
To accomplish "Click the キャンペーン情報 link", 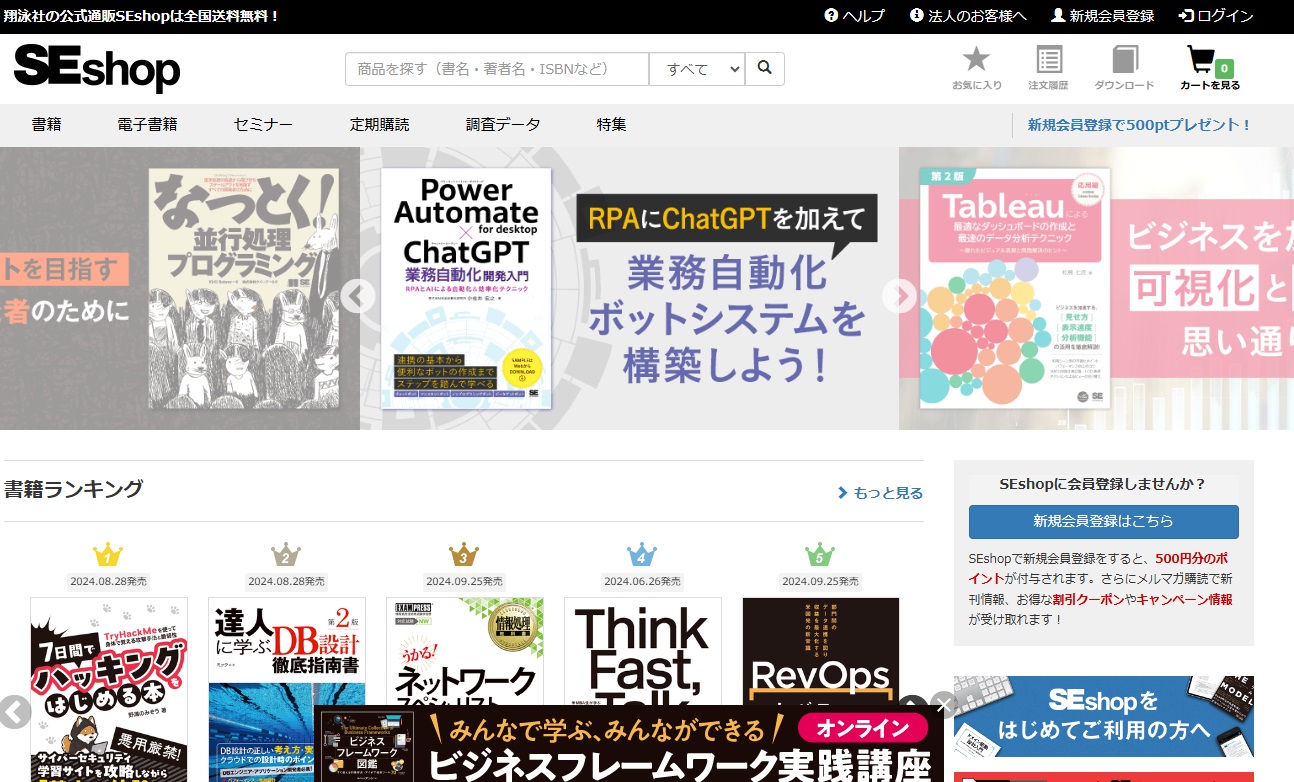I will tap(1184, 599).
